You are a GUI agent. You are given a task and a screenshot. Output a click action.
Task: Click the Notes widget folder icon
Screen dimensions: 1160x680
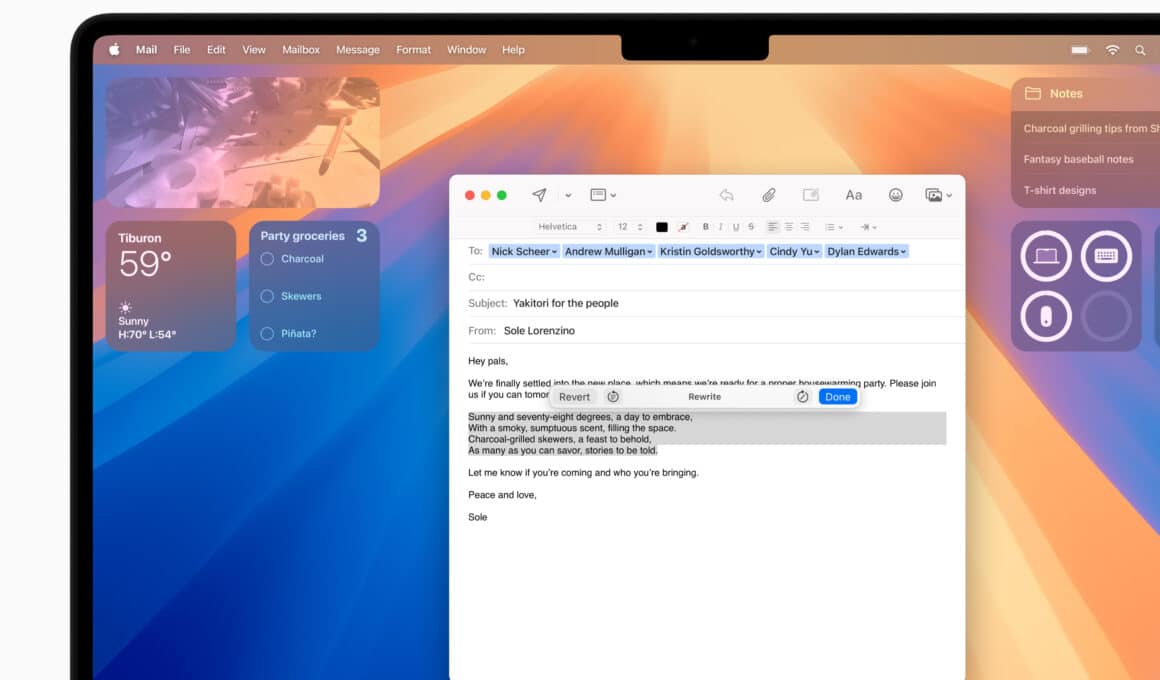[1033, 93]
